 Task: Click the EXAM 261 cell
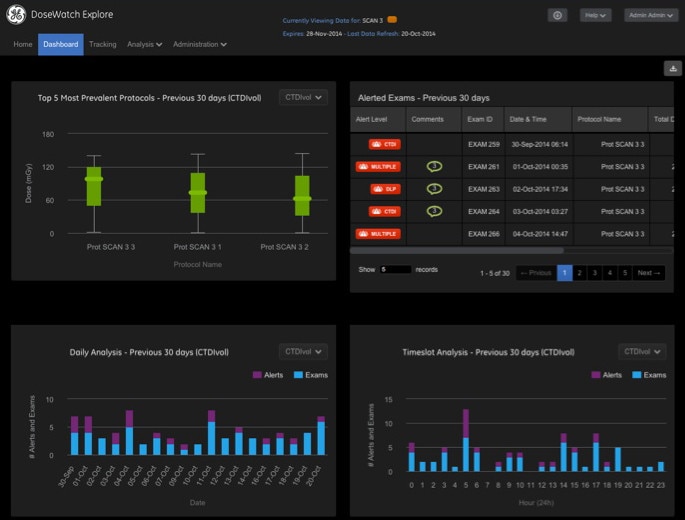click(x=484, y=166)
